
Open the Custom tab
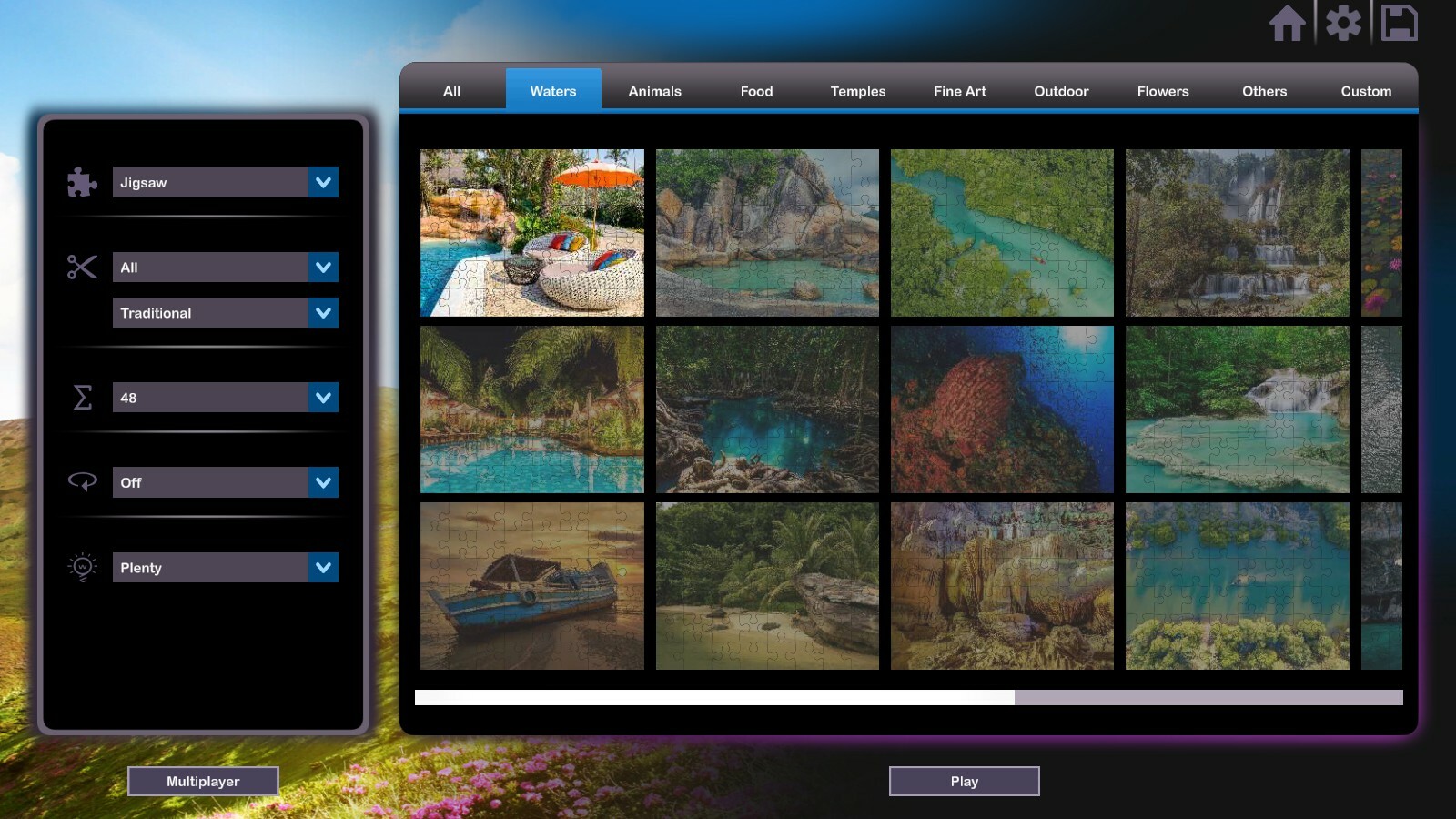1365,91
